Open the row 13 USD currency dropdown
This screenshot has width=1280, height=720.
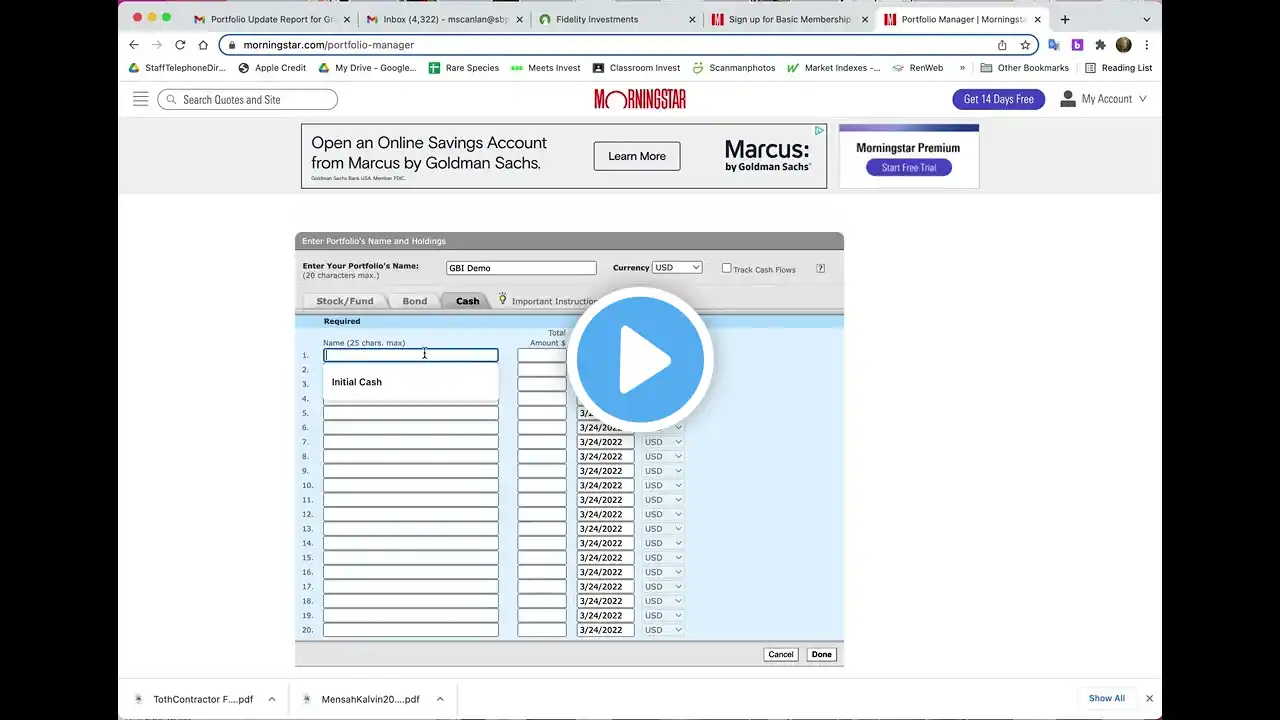[664, 529]
